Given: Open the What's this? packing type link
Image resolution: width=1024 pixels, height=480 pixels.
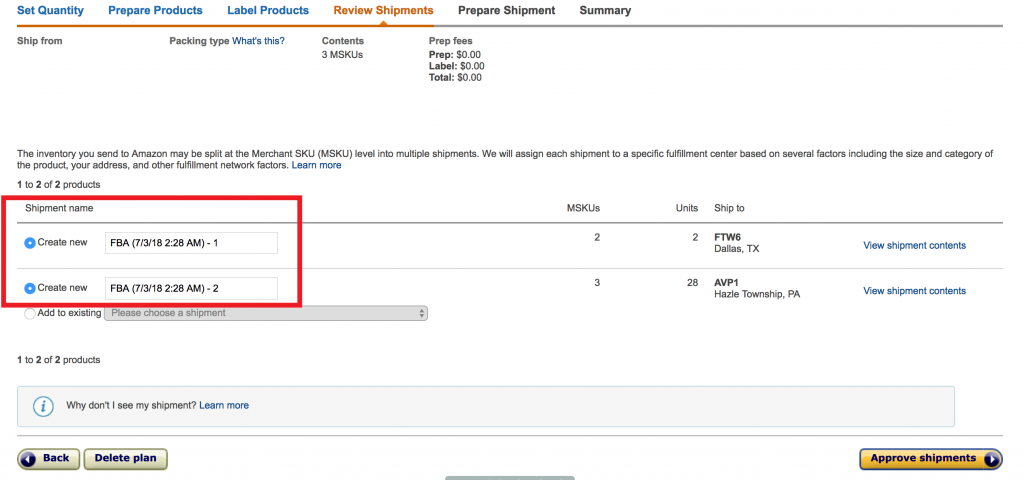Looking at the screenshot, I should (x=258, y=41).
